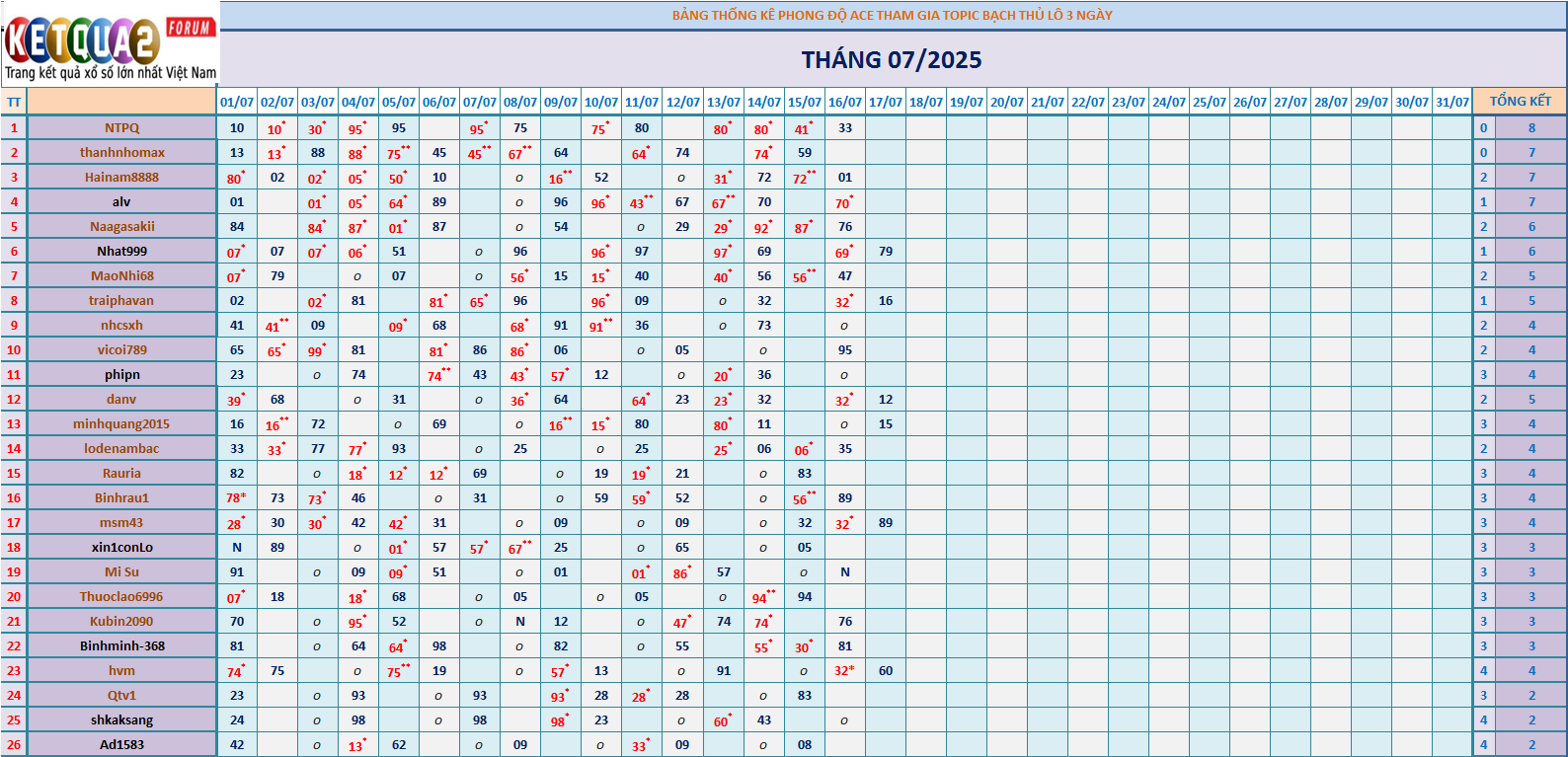The image size is (1568, 757).
Task: Select the 10/07 date column header
Action: [x=601, y=102]
